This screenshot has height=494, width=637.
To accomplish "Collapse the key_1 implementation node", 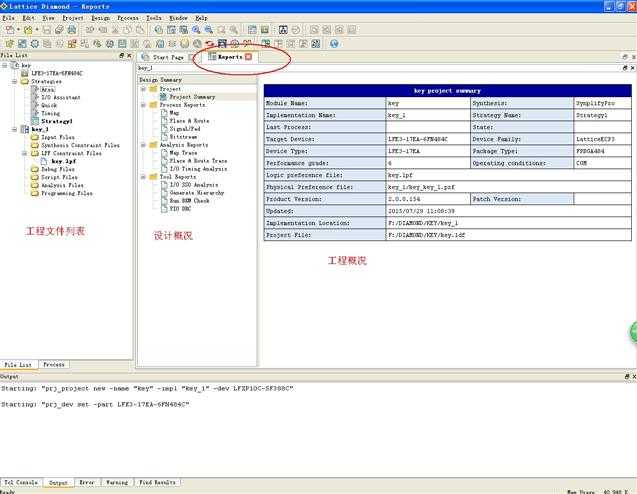I will point(15,129).
